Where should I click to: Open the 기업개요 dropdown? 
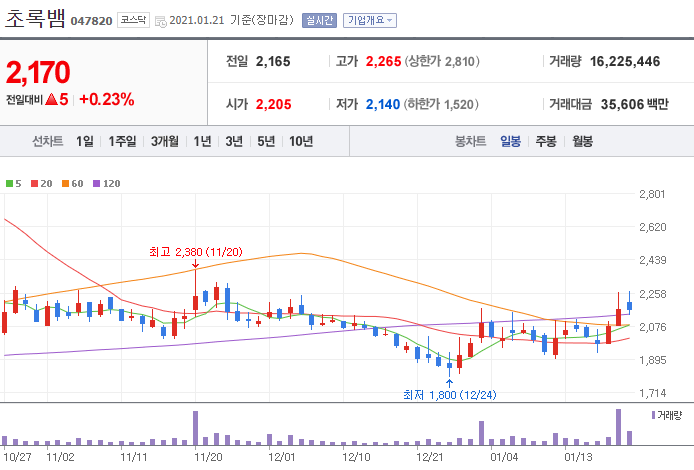370,20
